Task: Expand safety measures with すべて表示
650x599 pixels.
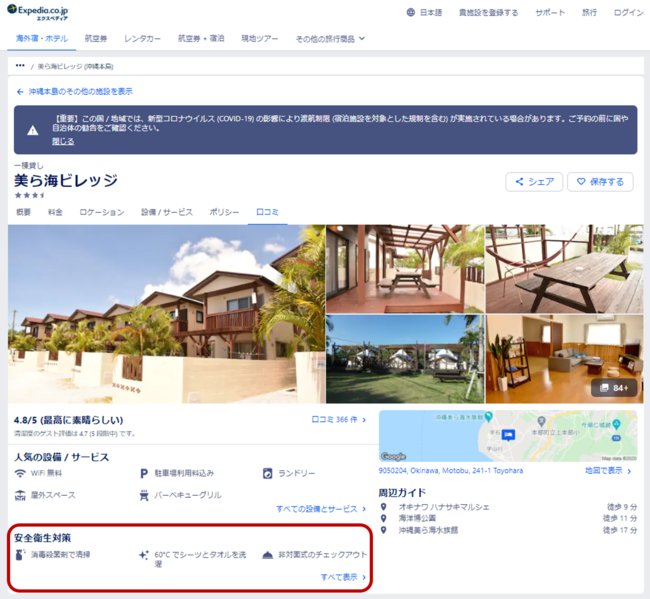Action: (x=343, y=577)
